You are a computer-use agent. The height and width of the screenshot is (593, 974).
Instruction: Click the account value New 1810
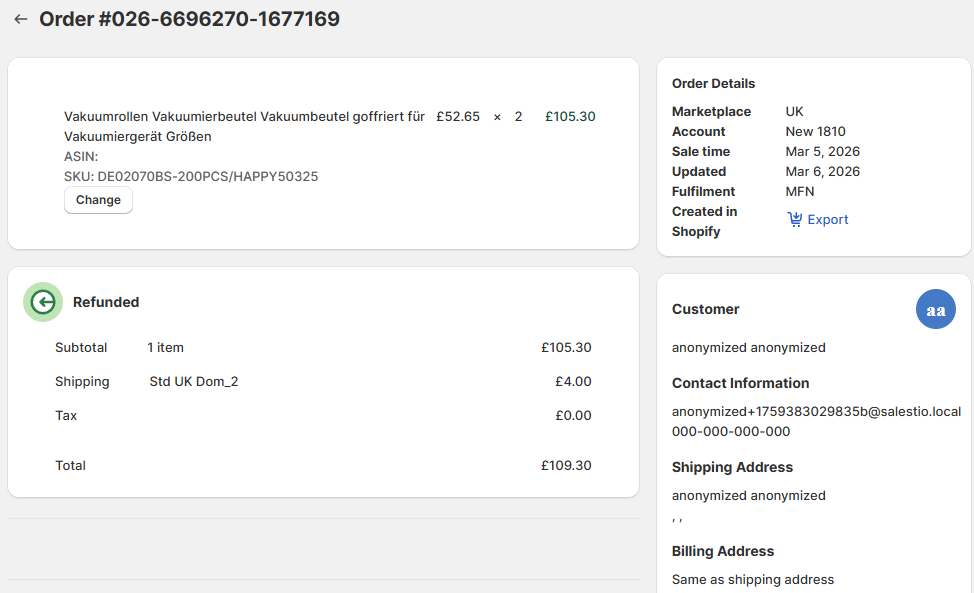click(x=815, y=131)
